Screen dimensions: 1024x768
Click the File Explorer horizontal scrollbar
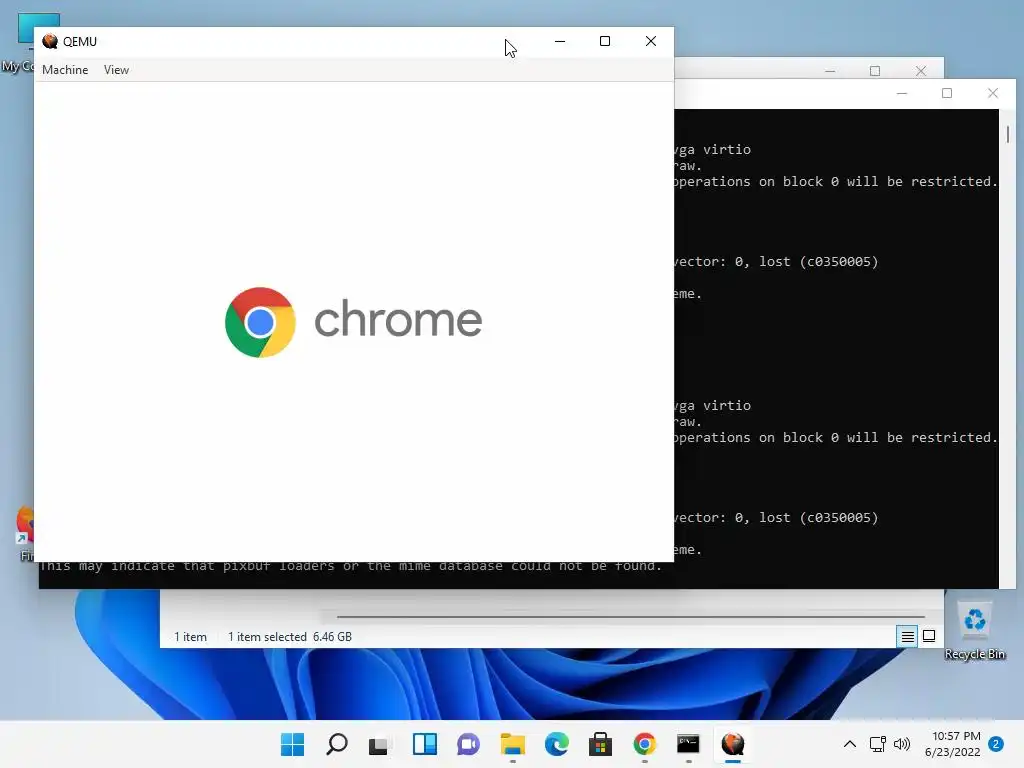click(631, 616)
